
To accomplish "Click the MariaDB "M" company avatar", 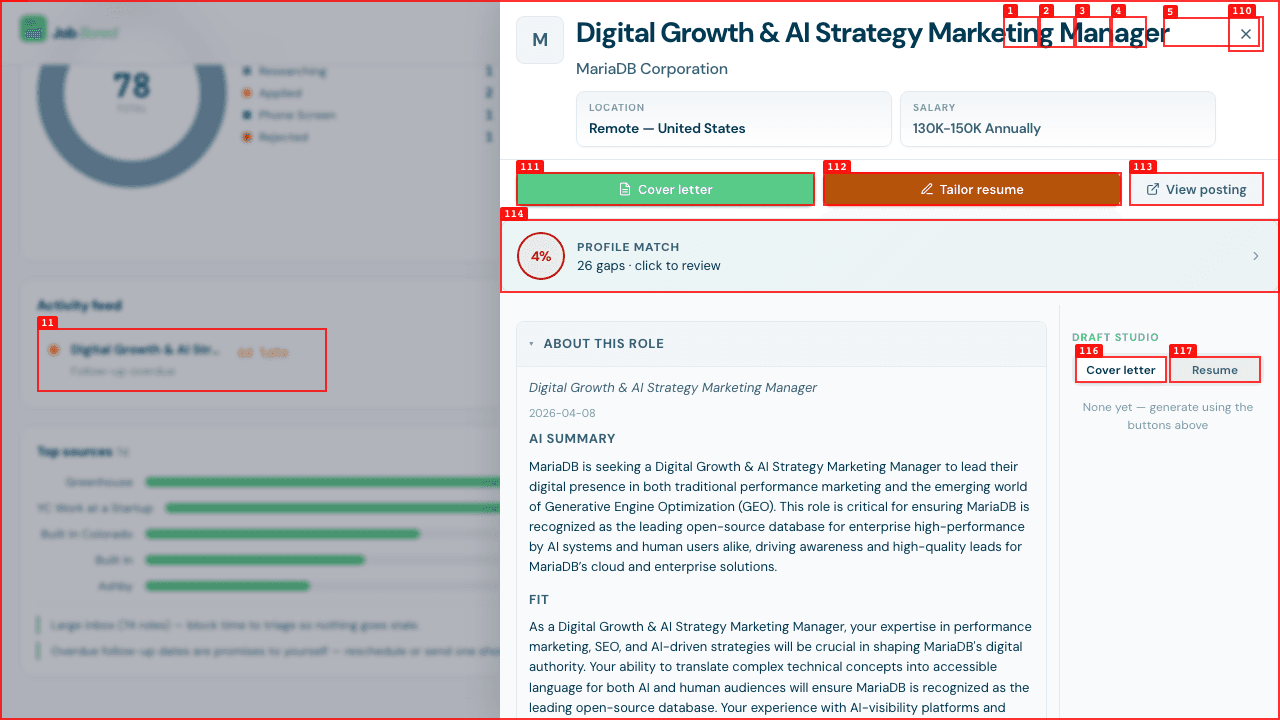I will coord(540,40).
